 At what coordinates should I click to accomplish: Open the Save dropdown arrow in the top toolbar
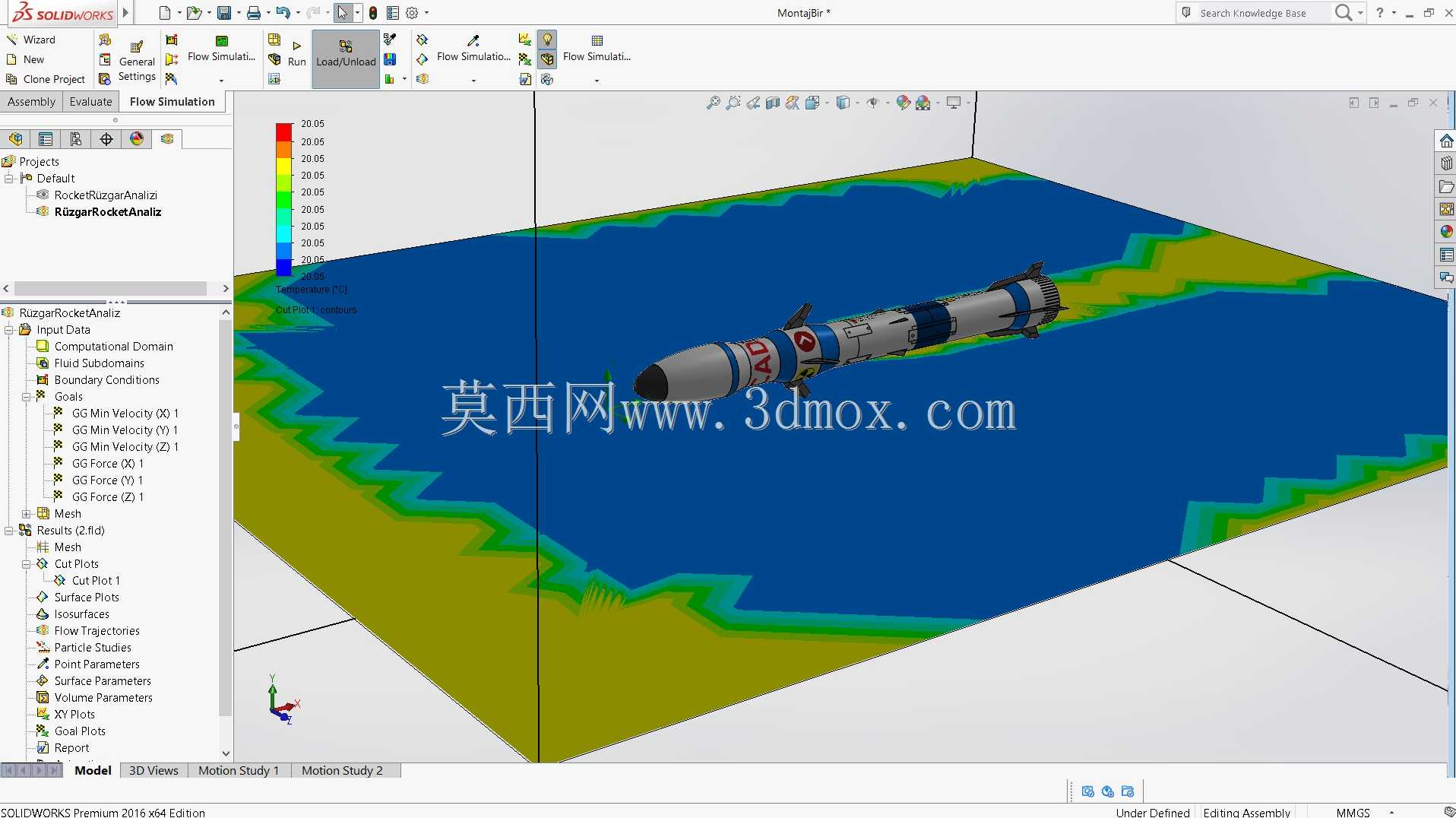coord(239,13)
